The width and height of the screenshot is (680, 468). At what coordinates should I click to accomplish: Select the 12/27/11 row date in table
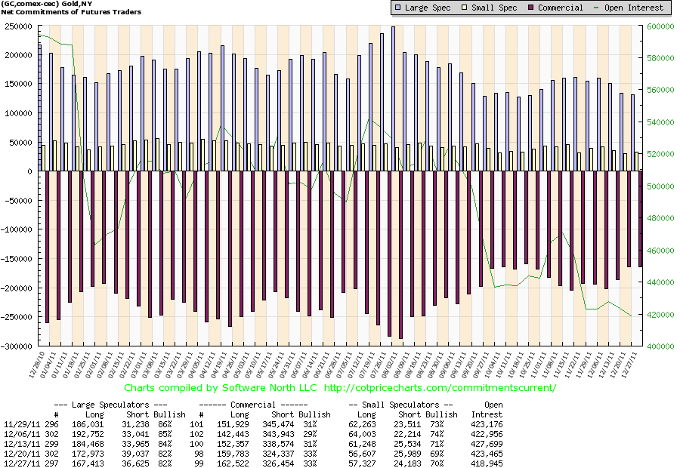pyautogui.click(x=23, y=464)
